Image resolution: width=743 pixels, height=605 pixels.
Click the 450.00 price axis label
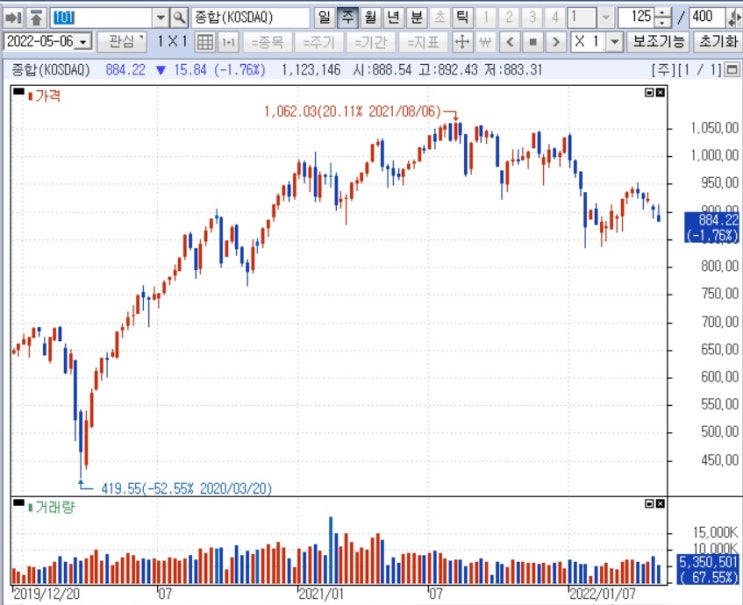tap(720, 460)
